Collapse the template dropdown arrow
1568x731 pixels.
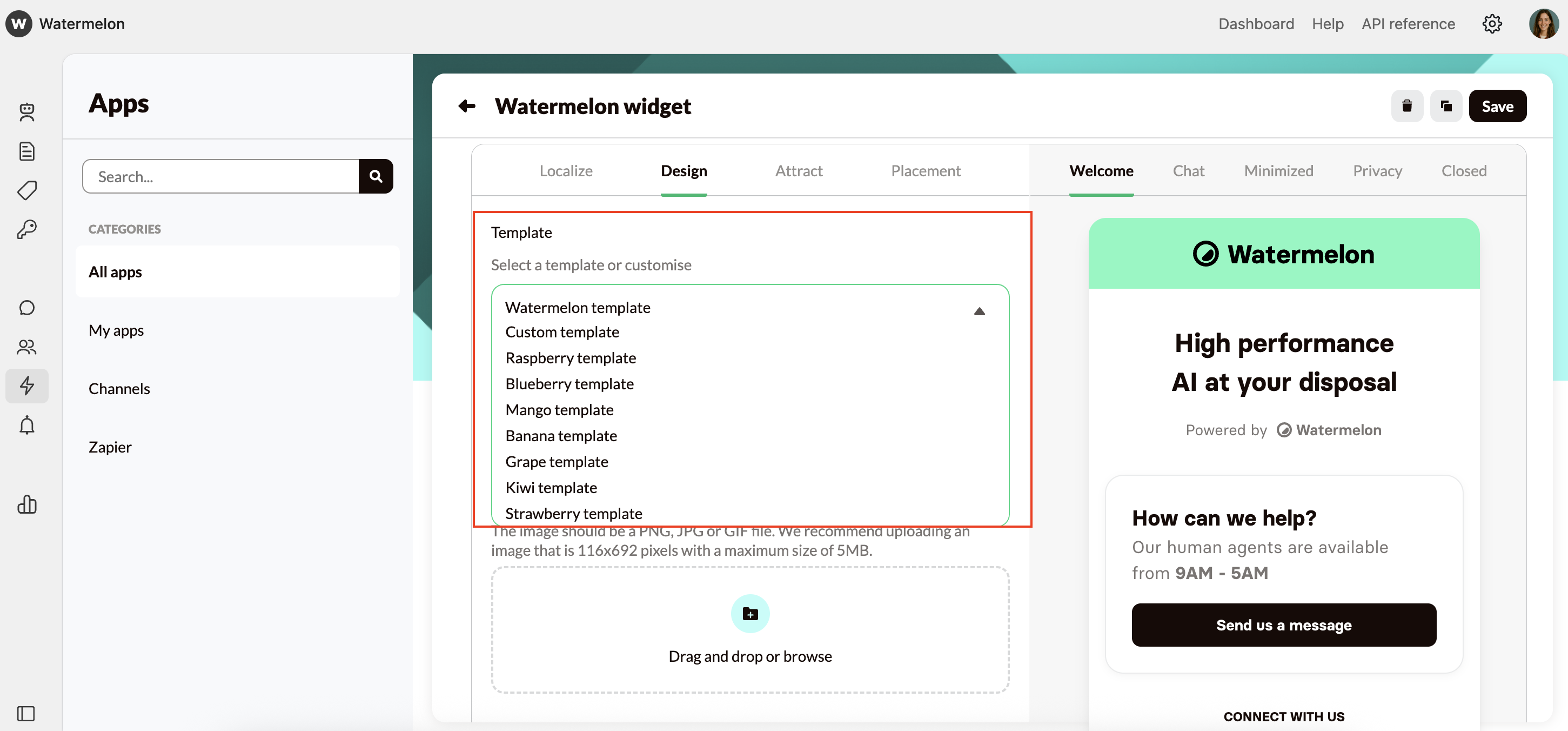pyautogui.click(x=980, y=311)
